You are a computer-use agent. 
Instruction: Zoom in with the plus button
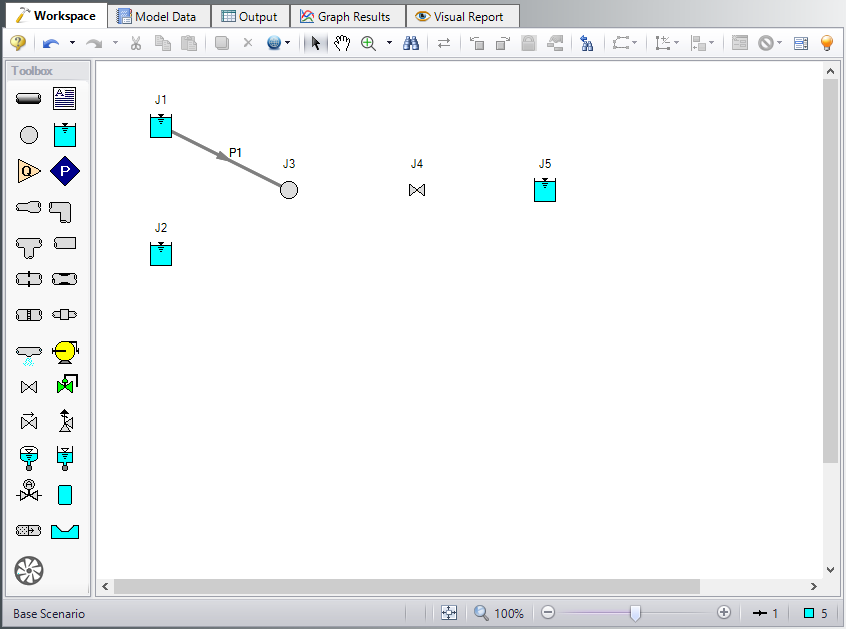(724, 612)
